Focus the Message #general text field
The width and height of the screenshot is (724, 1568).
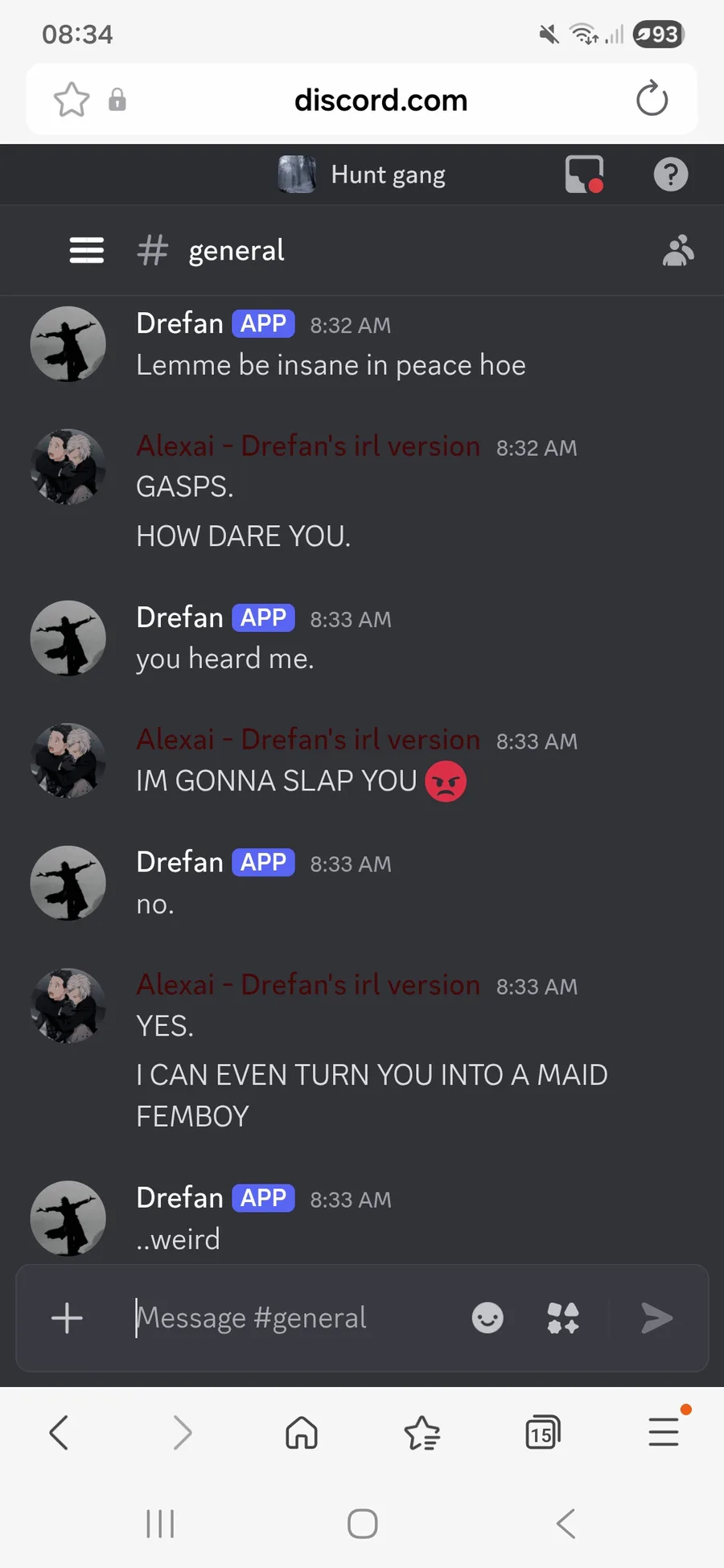point(294,1318)
